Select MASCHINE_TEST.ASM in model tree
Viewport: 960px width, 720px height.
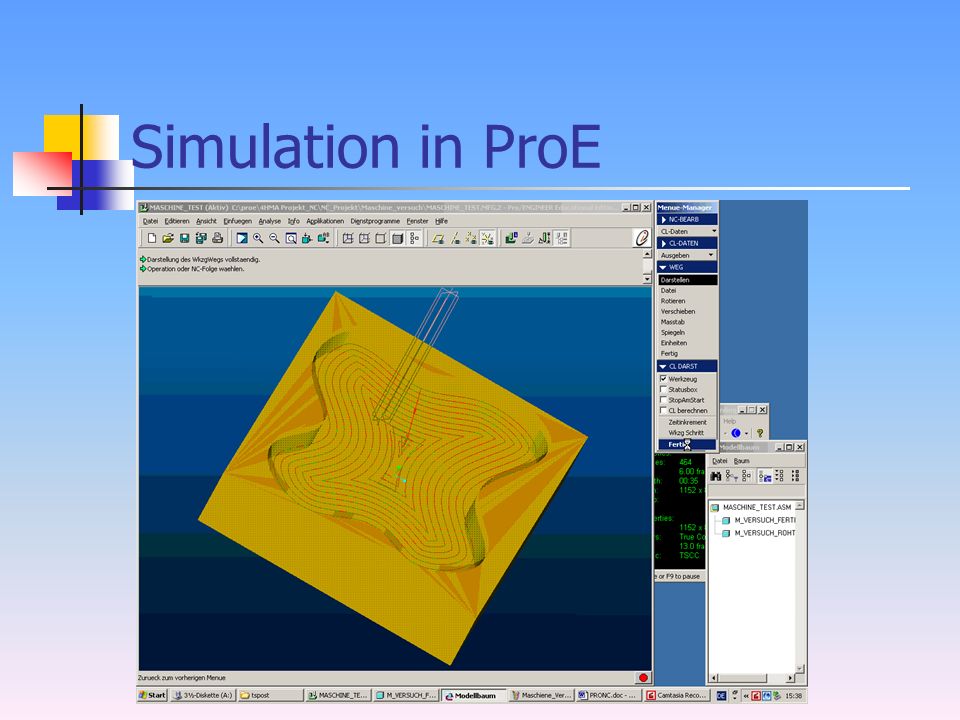(757, 508)
